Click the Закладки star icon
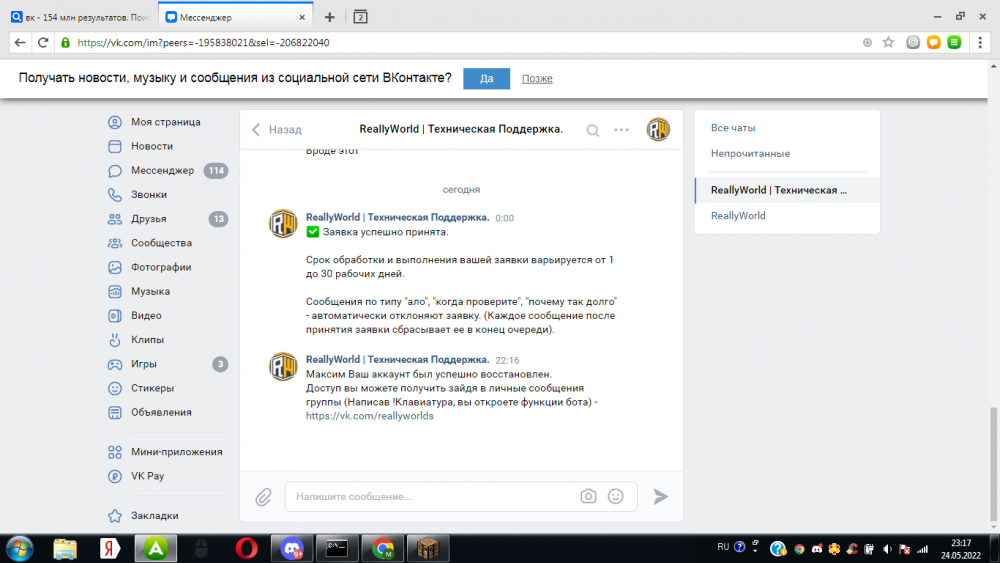This screenshot has width=1000, height=563. tap(115, 516)
